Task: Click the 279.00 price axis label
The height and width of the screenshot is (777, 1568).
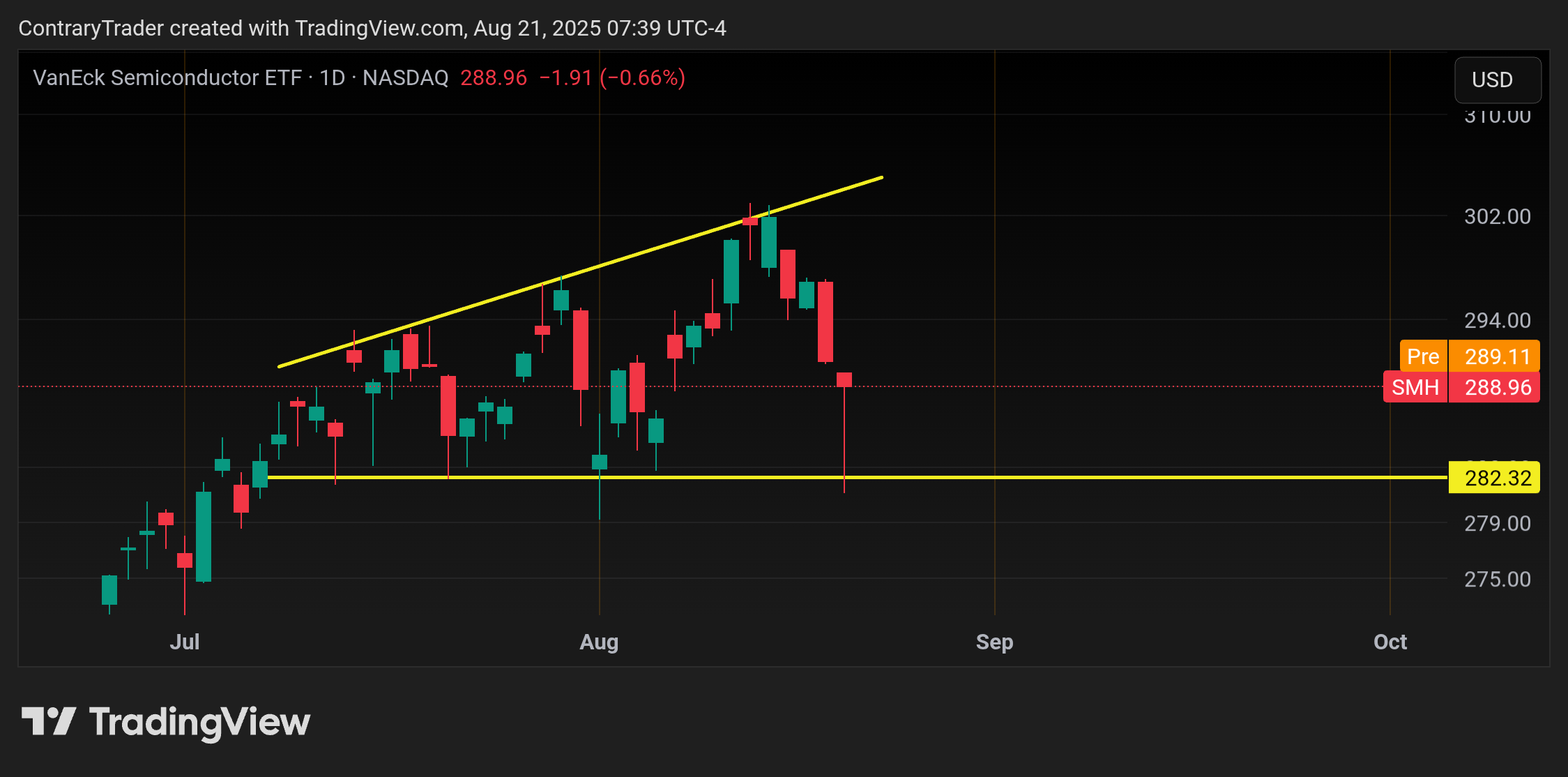Action: pyautogui.click(x=1497, y=523)
